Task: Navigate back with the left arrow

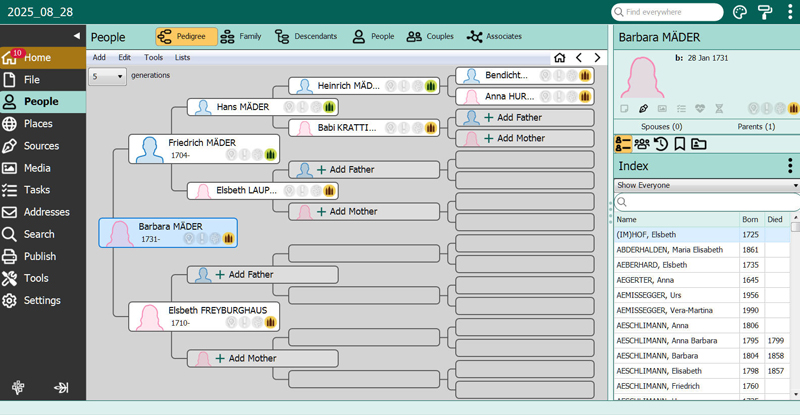Action: [x=579, y=58]
